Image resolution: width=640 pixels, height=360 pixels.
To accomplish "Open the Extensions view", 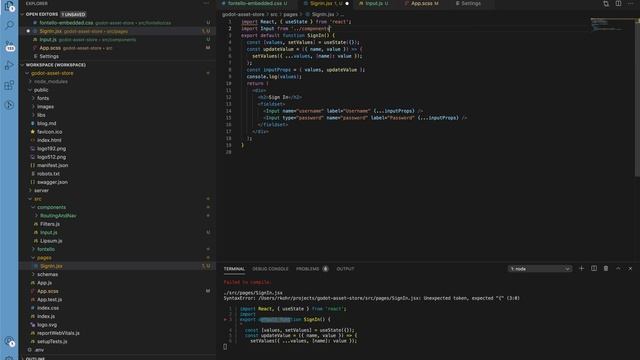I will click(x=9, y=85).
